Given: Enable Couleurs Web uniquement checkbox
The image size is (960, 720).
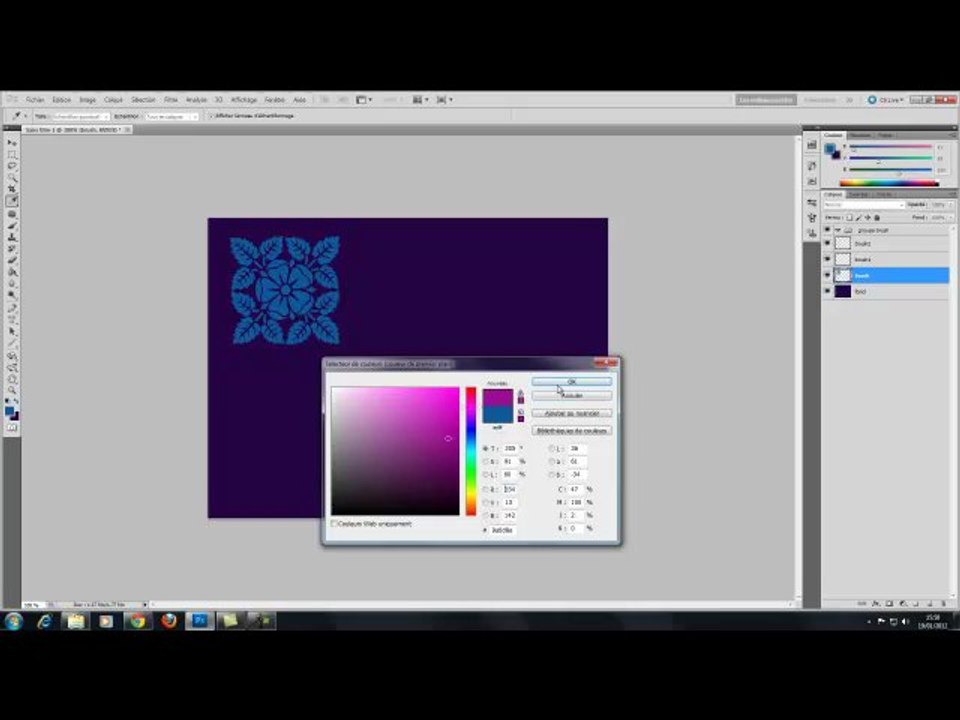Looking at the screenshot, I should 334,523.
